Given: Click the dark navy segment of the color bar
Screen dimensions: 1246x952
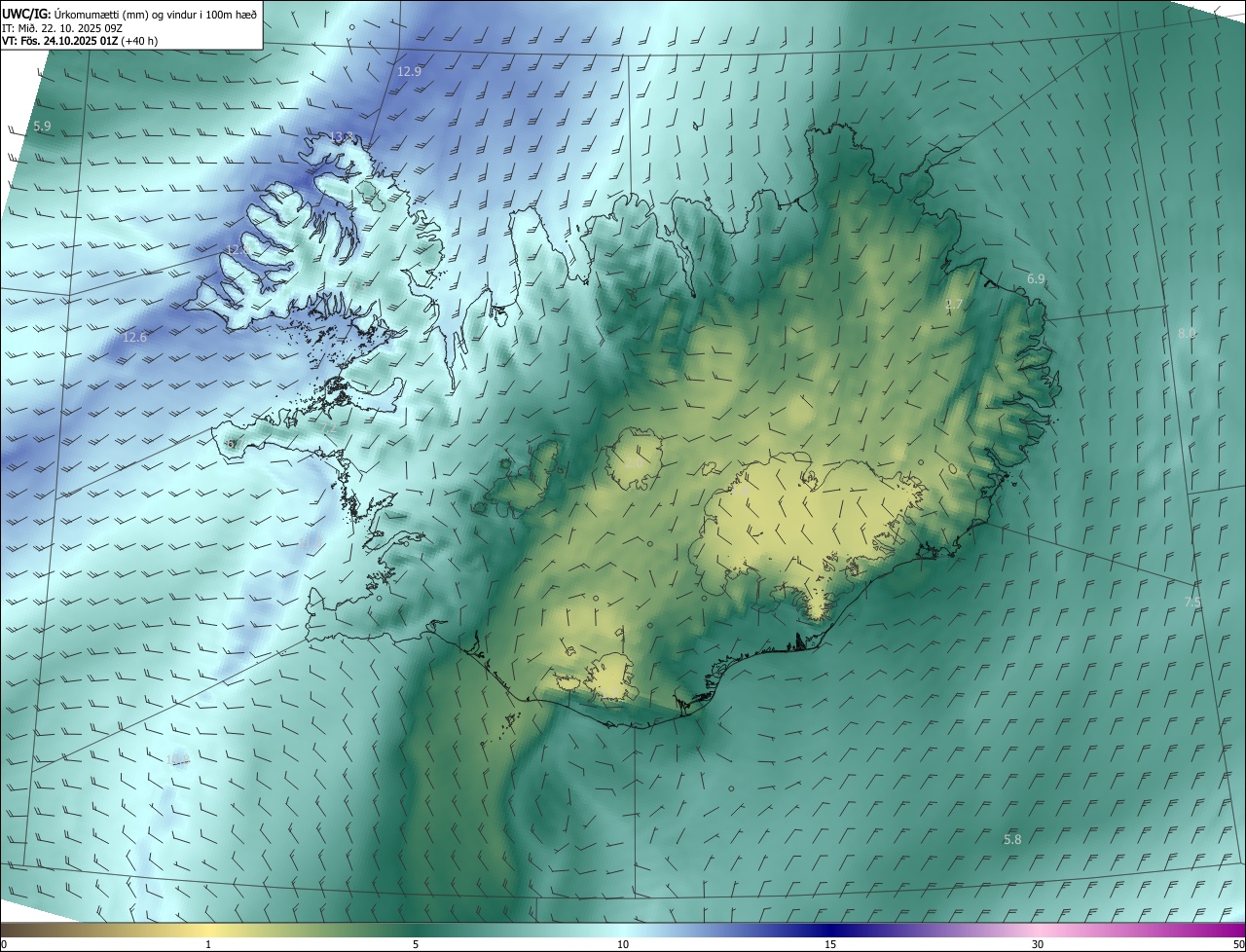Looking at the screenshot, I should (x=830, y=930).
